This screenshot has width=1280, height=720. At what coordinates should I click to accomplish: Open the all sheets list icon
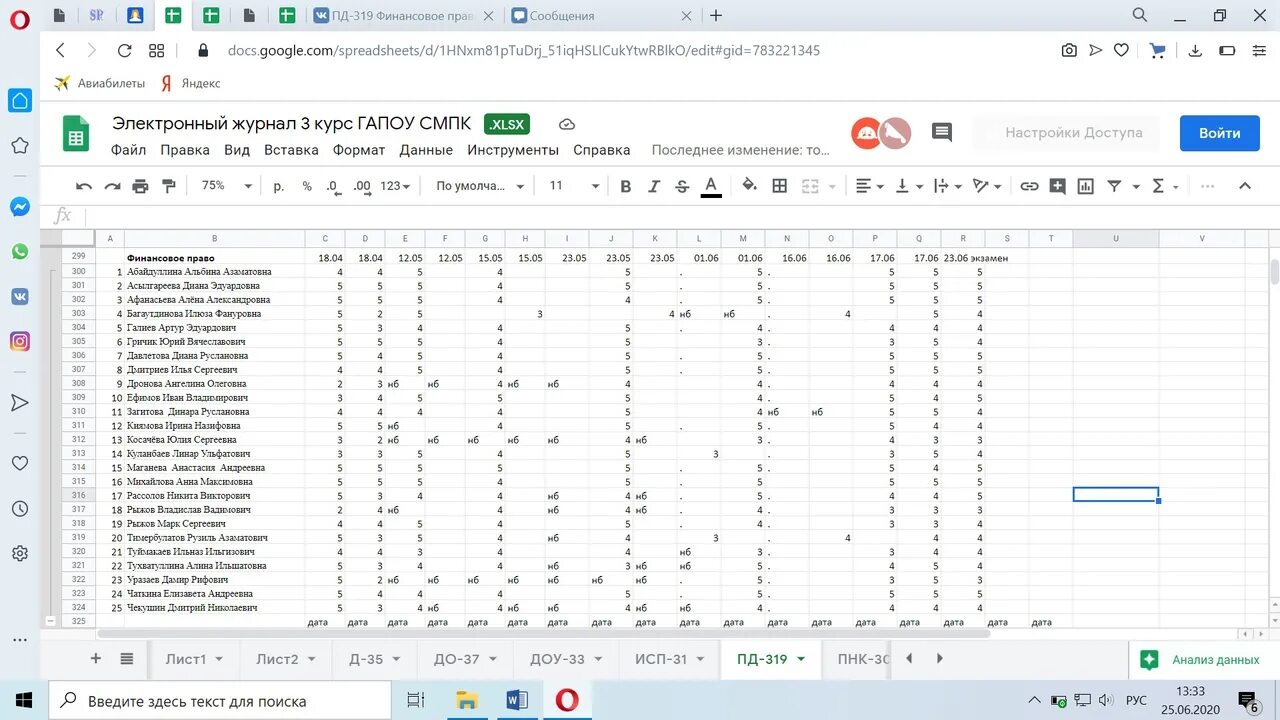click(x=127, y=658)
